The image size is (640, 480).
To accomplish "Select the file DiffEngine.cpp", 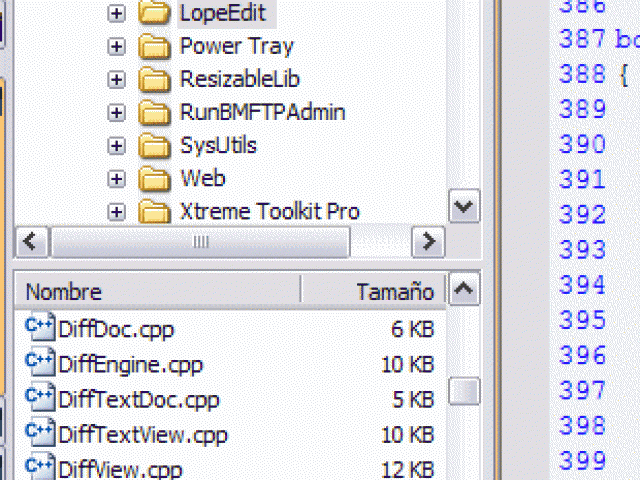I will [x=130, y=364].
